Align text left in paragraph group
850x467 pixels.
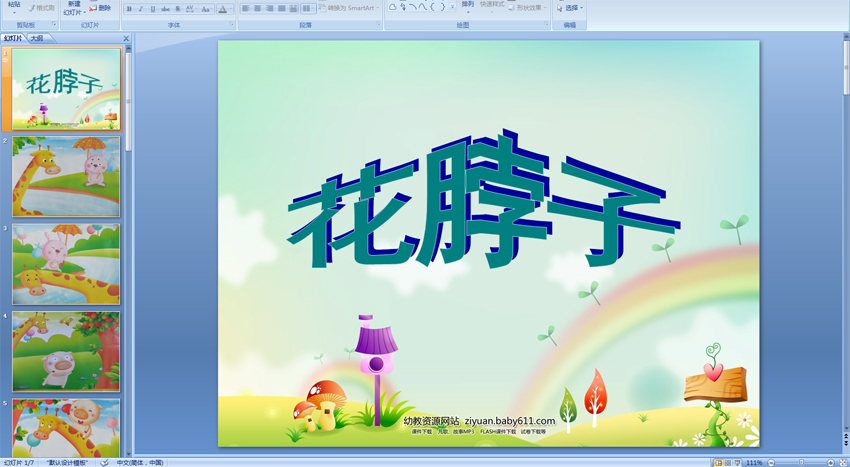point(246,9)
